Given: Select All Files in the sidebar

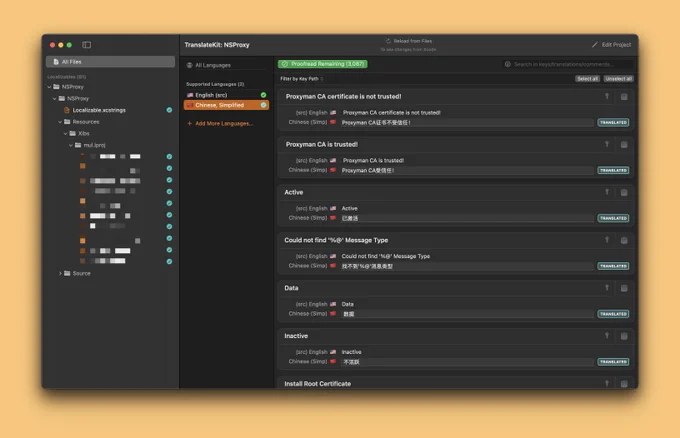Looking at the screenshot, I should click(111, 62).
